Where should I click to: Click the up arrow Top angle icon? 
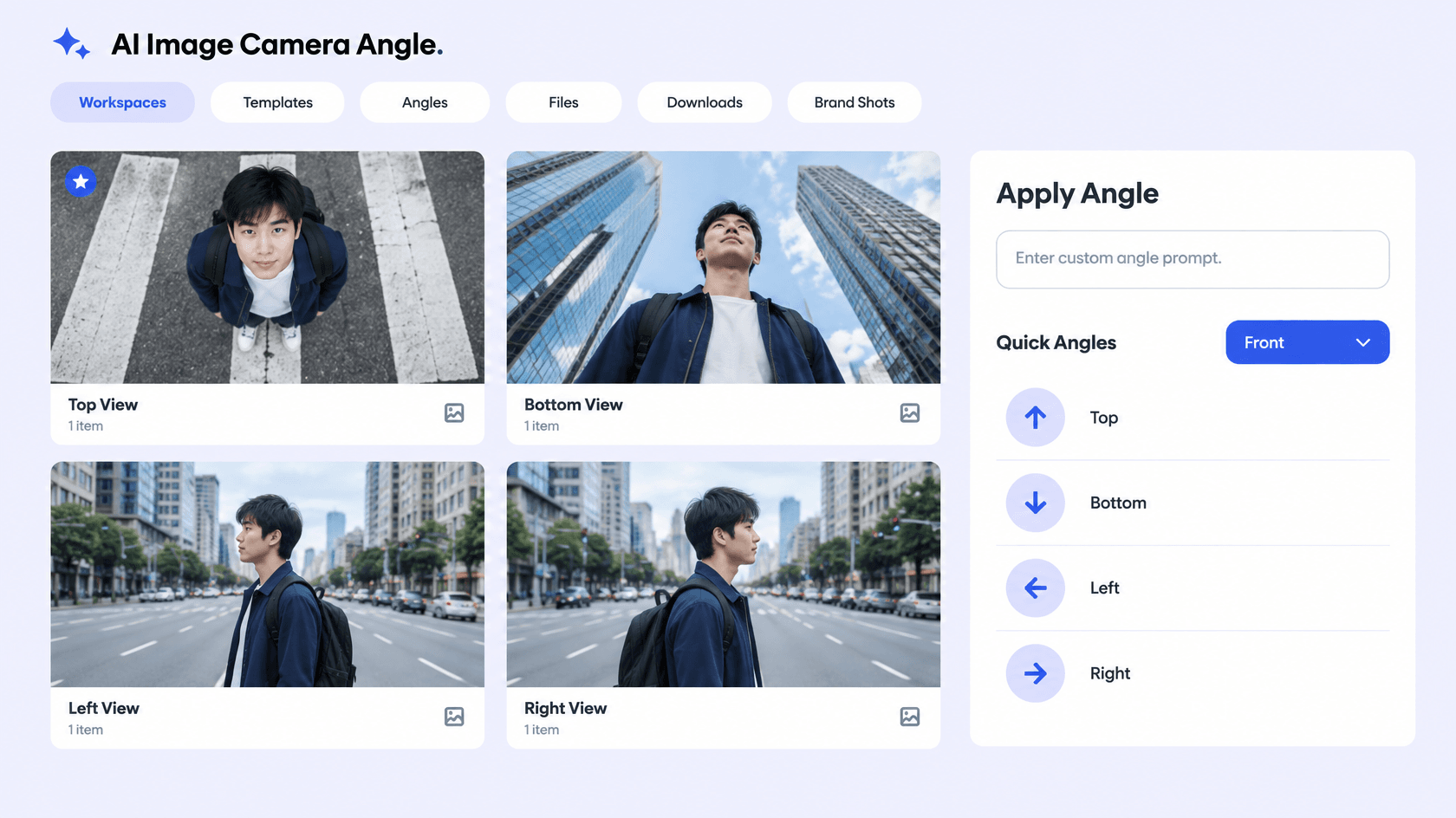tap(1035, 418)
